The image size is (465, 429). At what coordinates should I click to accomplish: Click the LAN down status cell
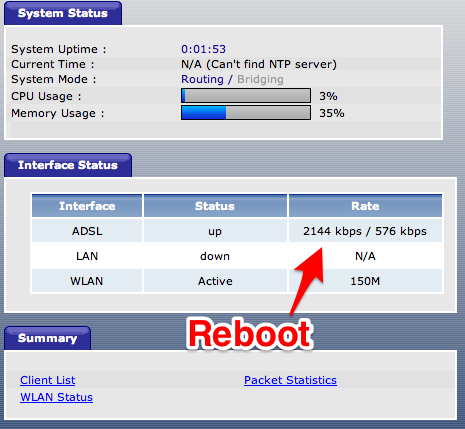pyautogui.click(x=215, y=256)
